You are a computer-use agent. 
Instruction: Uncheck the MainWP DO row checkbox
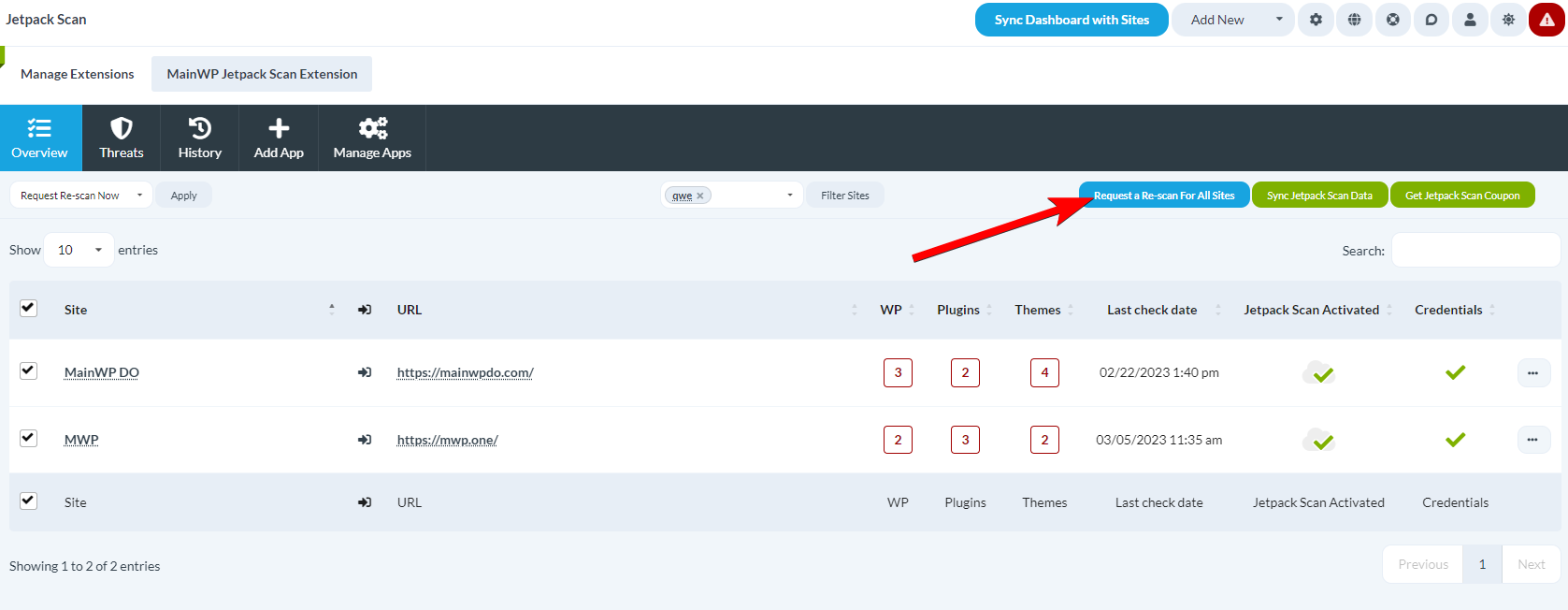click(x=29, y=370)
